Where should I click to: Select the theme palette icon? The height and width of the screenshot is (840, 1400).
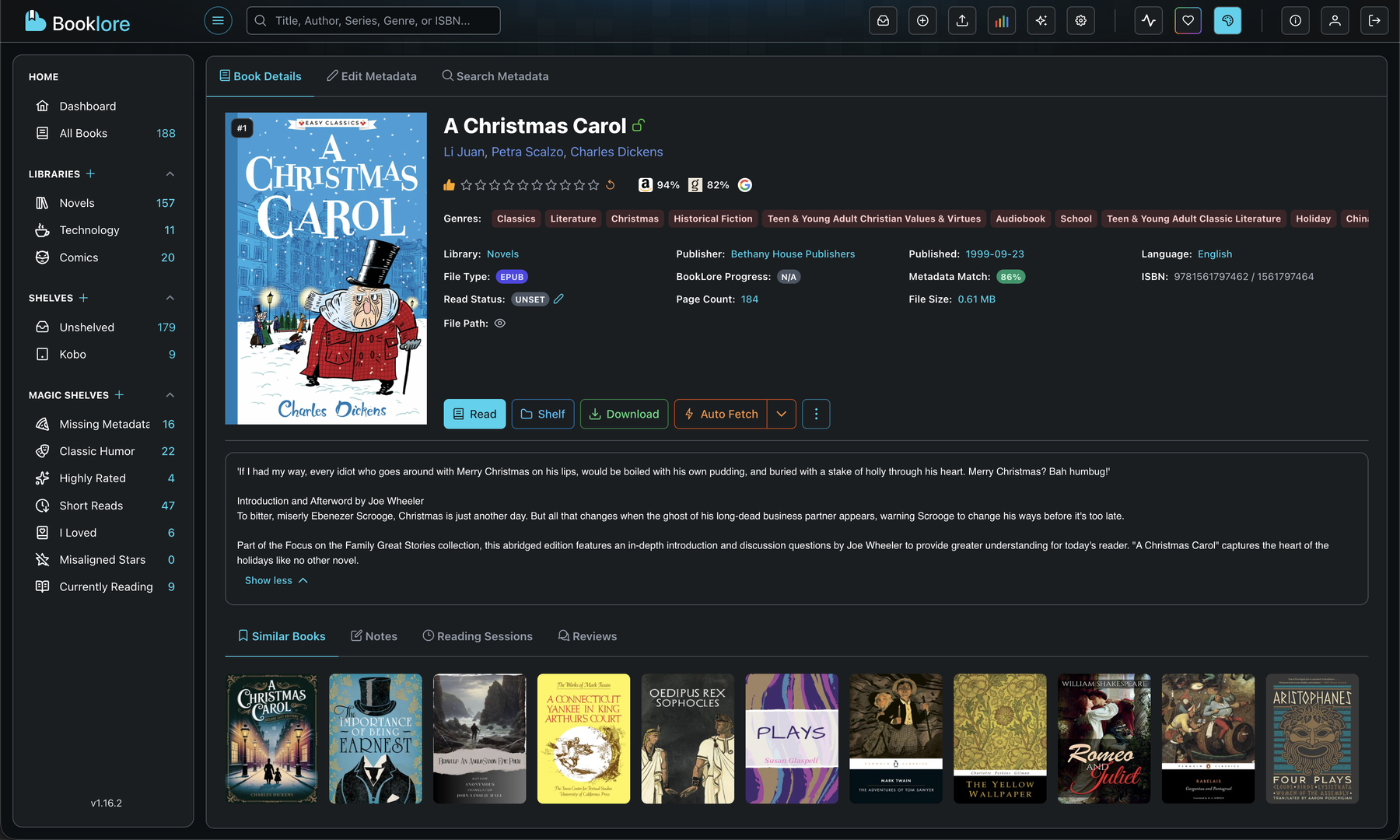click(1227, 20)
